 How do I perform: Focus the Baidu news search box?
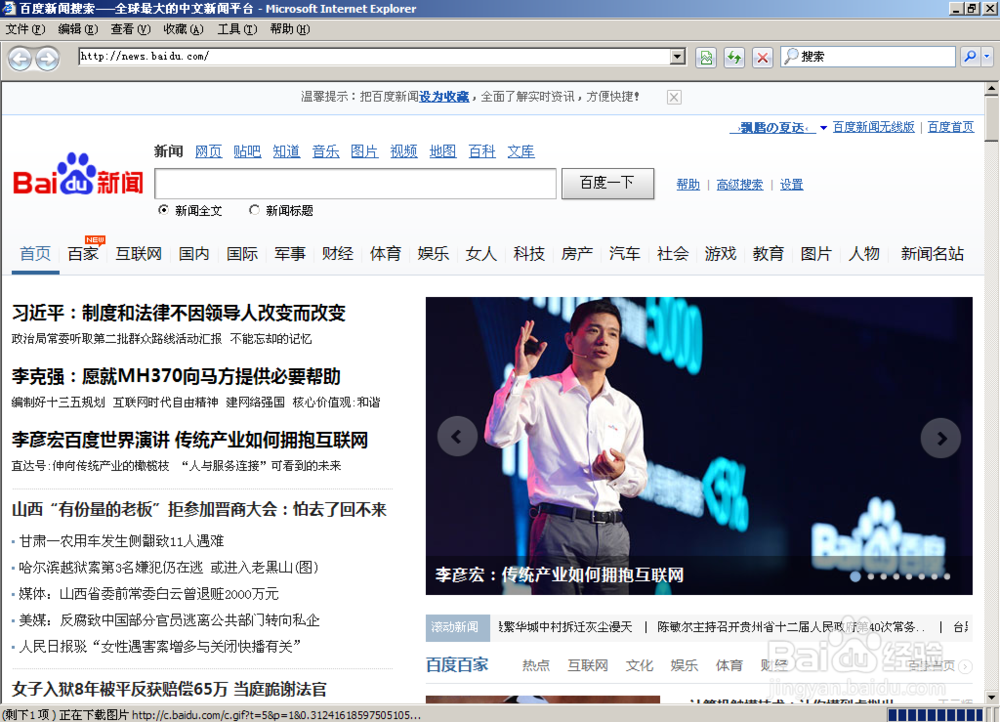click(355, 184)
